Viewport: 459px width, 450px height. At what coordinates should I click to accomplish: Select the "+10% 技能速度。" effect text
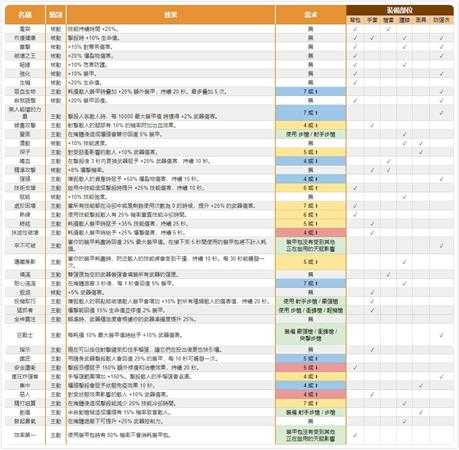click(87, 143)
